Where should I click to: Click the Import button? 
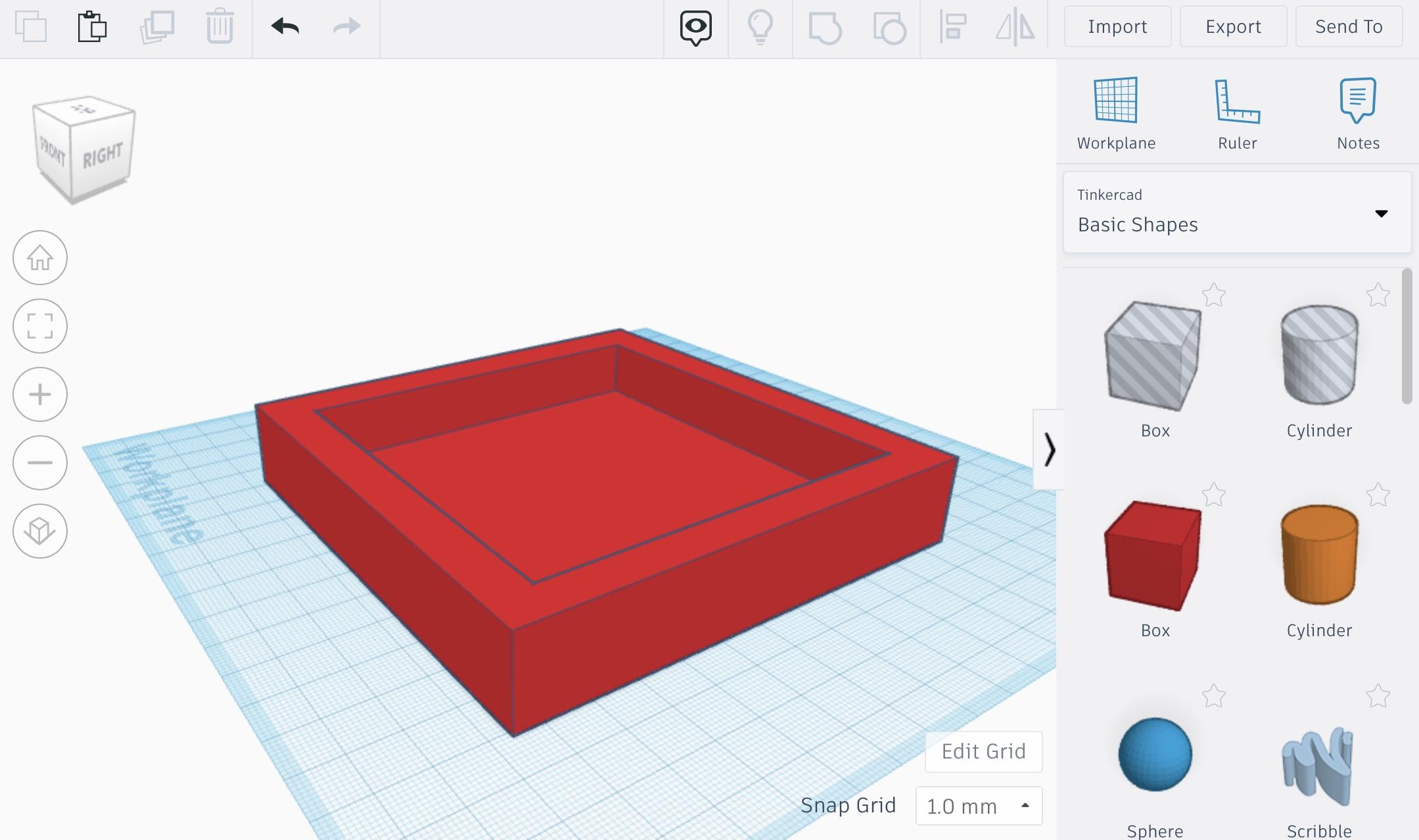(x=1117, y=27)
